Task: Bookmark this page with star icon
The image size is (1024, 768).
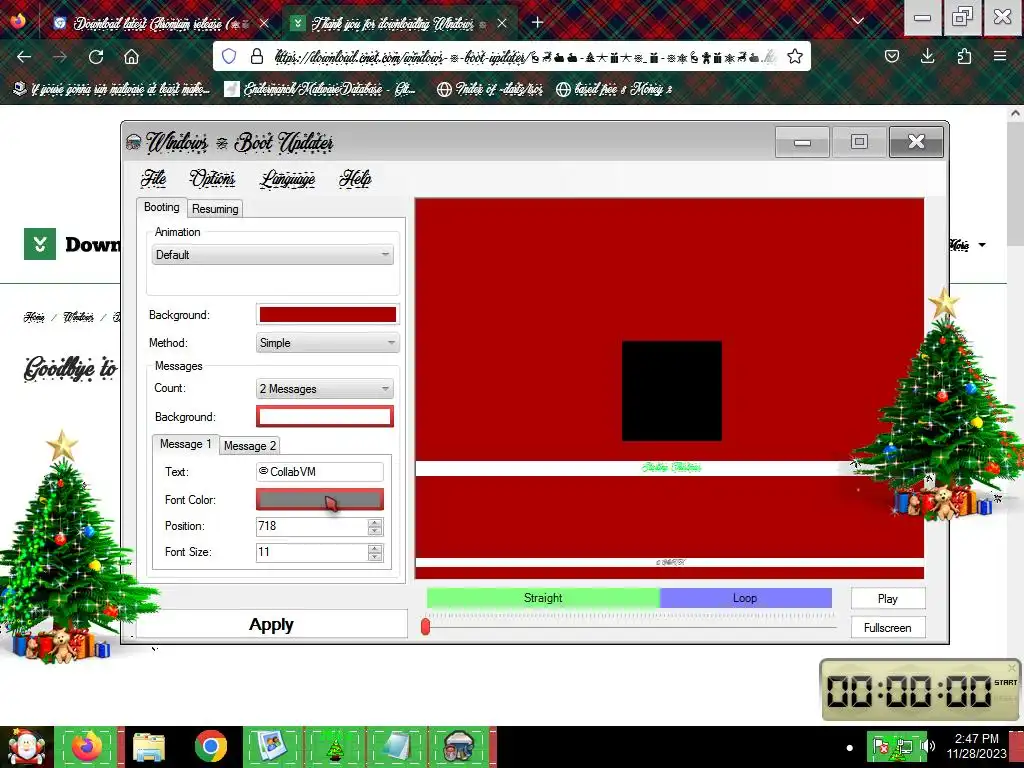Action: coord(795,56)
